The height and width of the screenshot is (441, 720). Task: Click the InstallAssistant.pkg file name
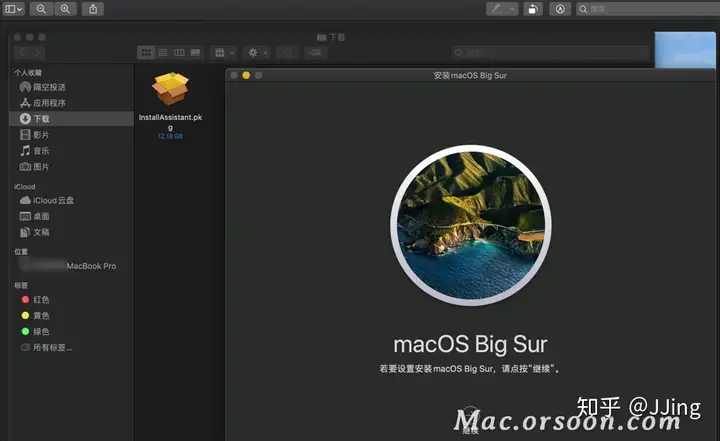point(170,122)
